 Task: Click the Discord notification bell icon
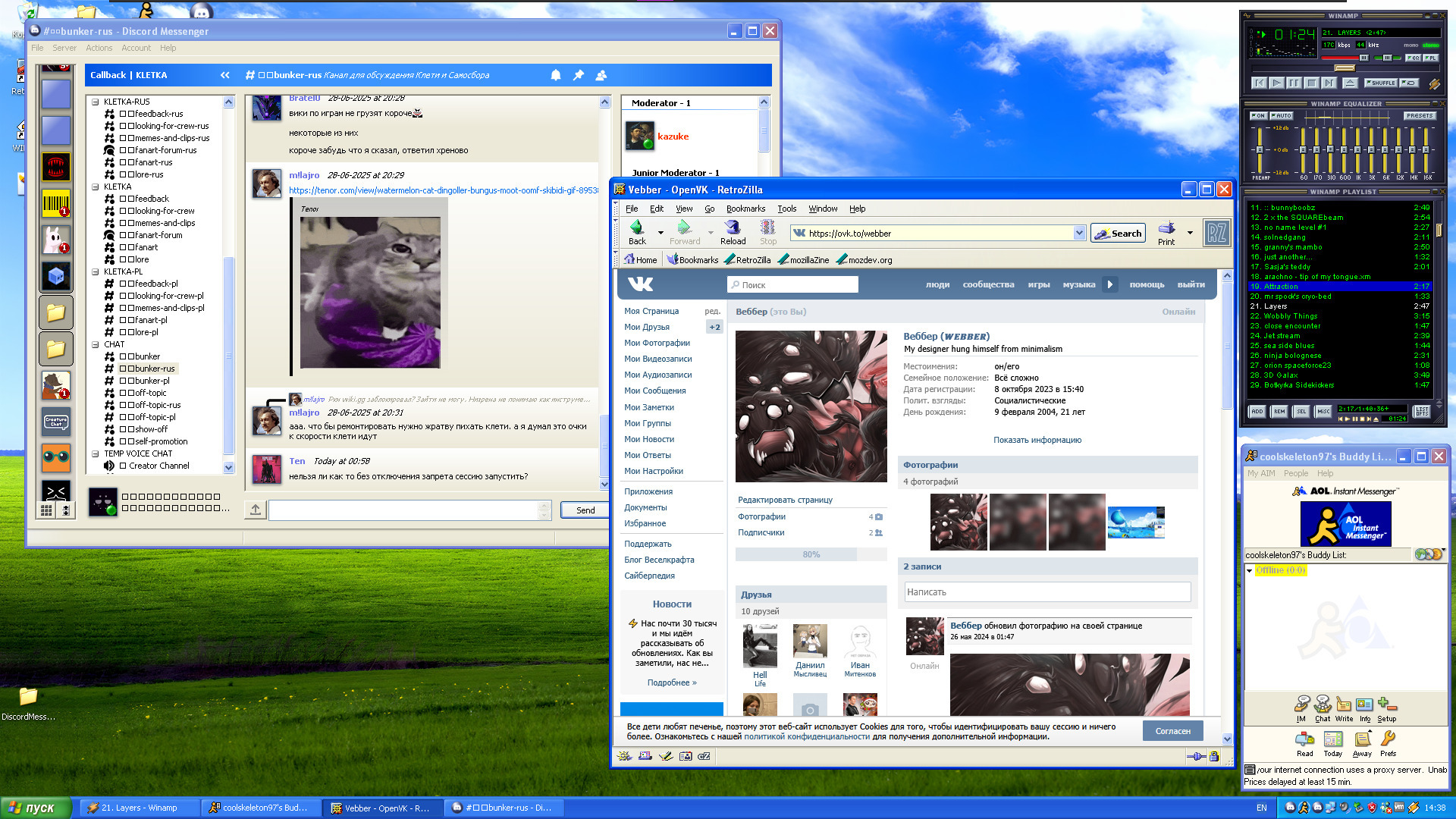point(556,75)
